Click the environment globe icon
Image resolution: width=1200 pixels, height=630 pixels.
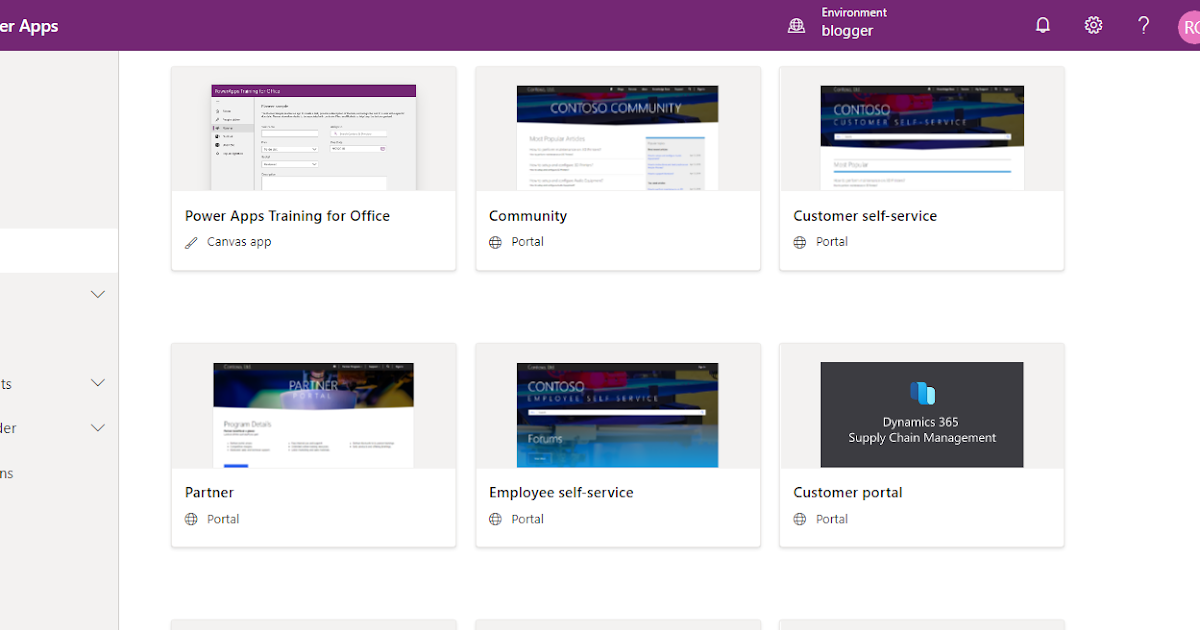click(x=796, y=25)
